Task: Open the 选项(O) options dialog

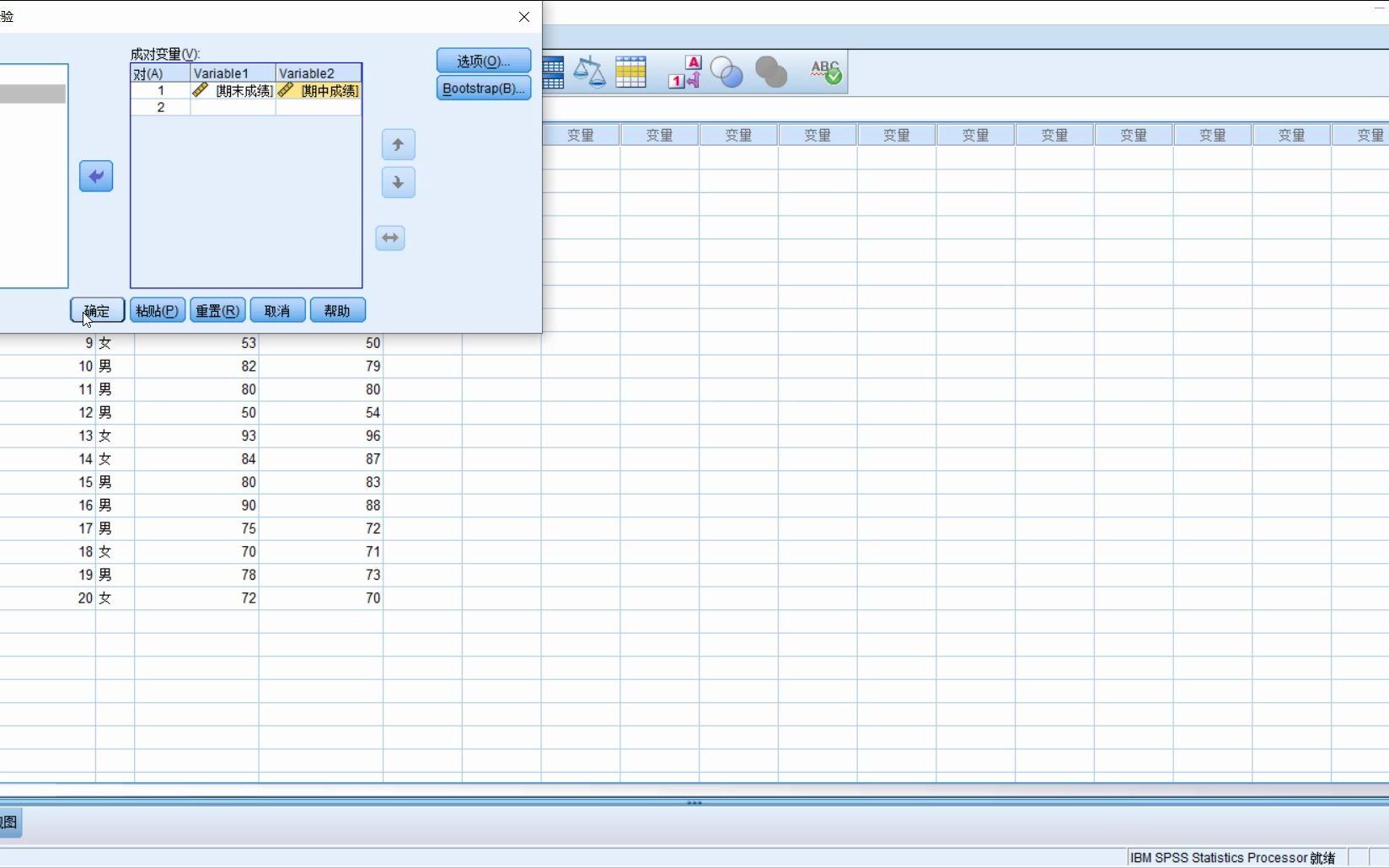Action: (x=483, y=60)
